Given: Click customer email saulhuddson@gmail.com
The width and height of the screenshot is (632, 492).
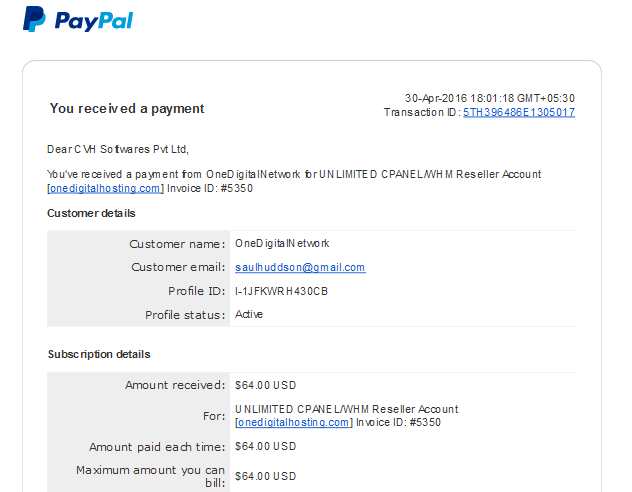Looking at the screenshot, I should tap(300, 268).
